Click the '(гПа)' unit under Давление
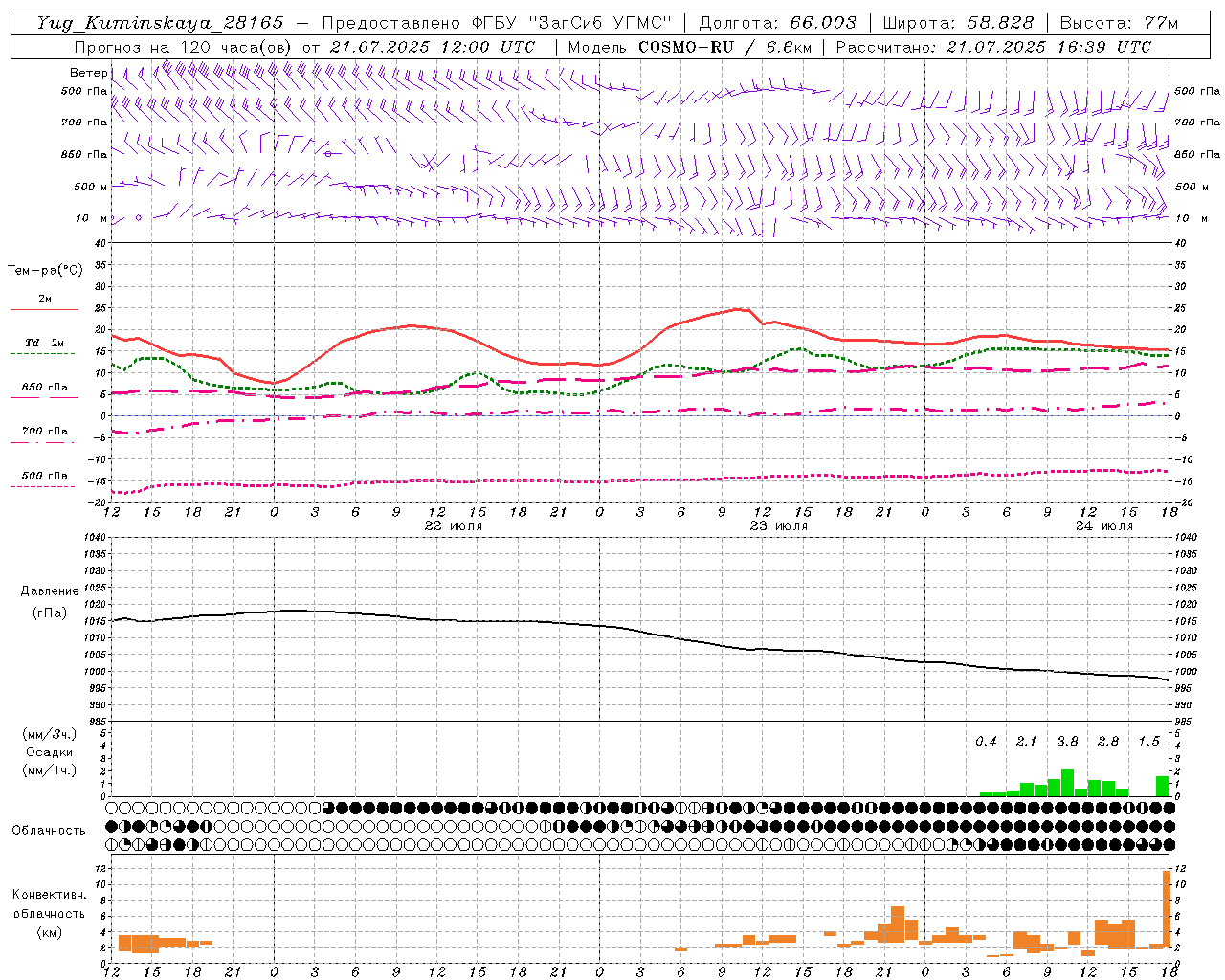Viewport: 1225px width, 980px height. 50,613
